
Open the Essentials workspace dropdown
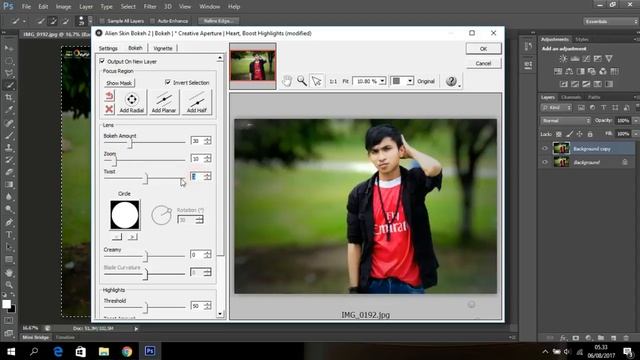tap(610, 21)
